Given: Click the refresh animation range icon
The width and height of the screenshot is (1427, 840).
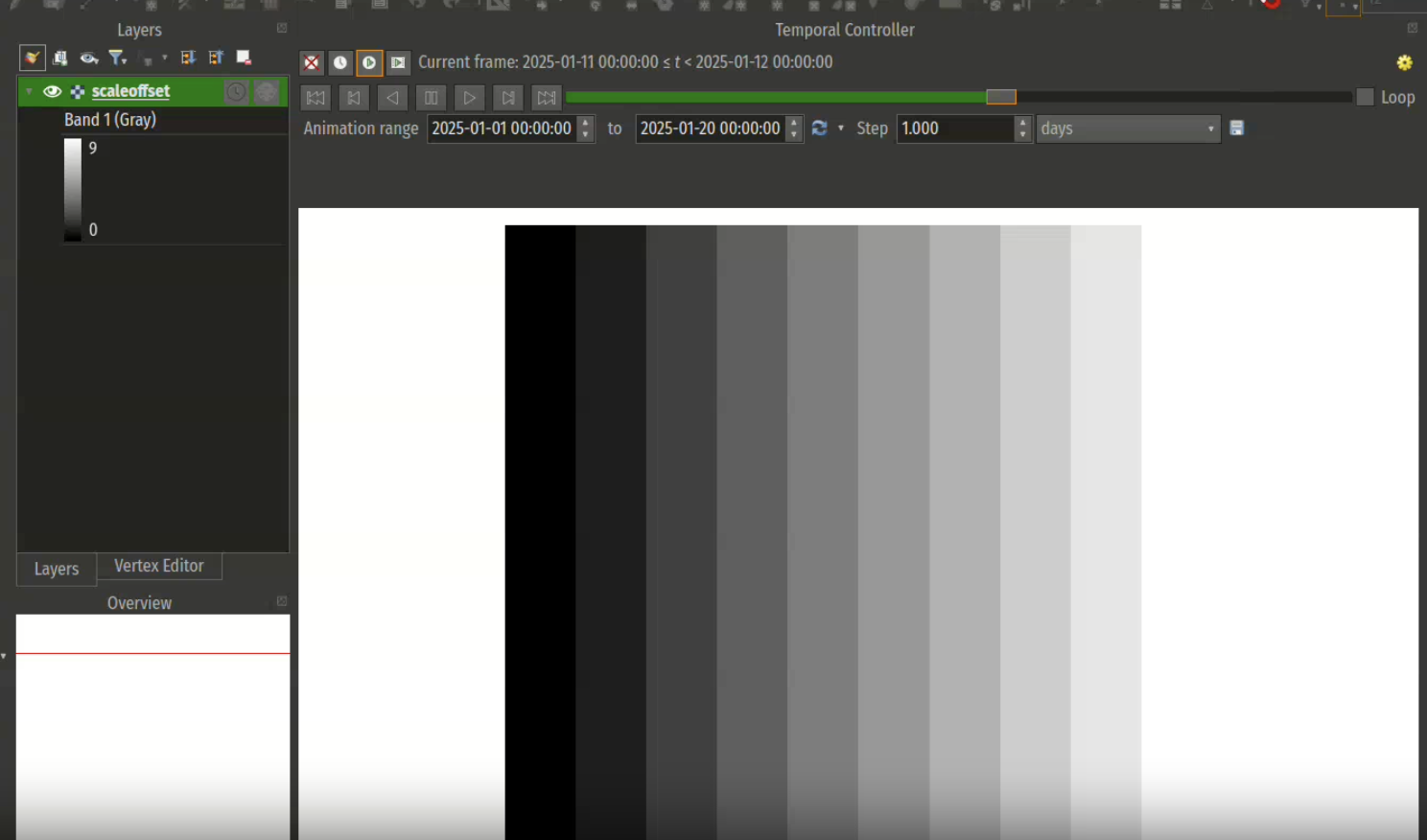Looking at the screenshot, I should click(x=819, y=128).
